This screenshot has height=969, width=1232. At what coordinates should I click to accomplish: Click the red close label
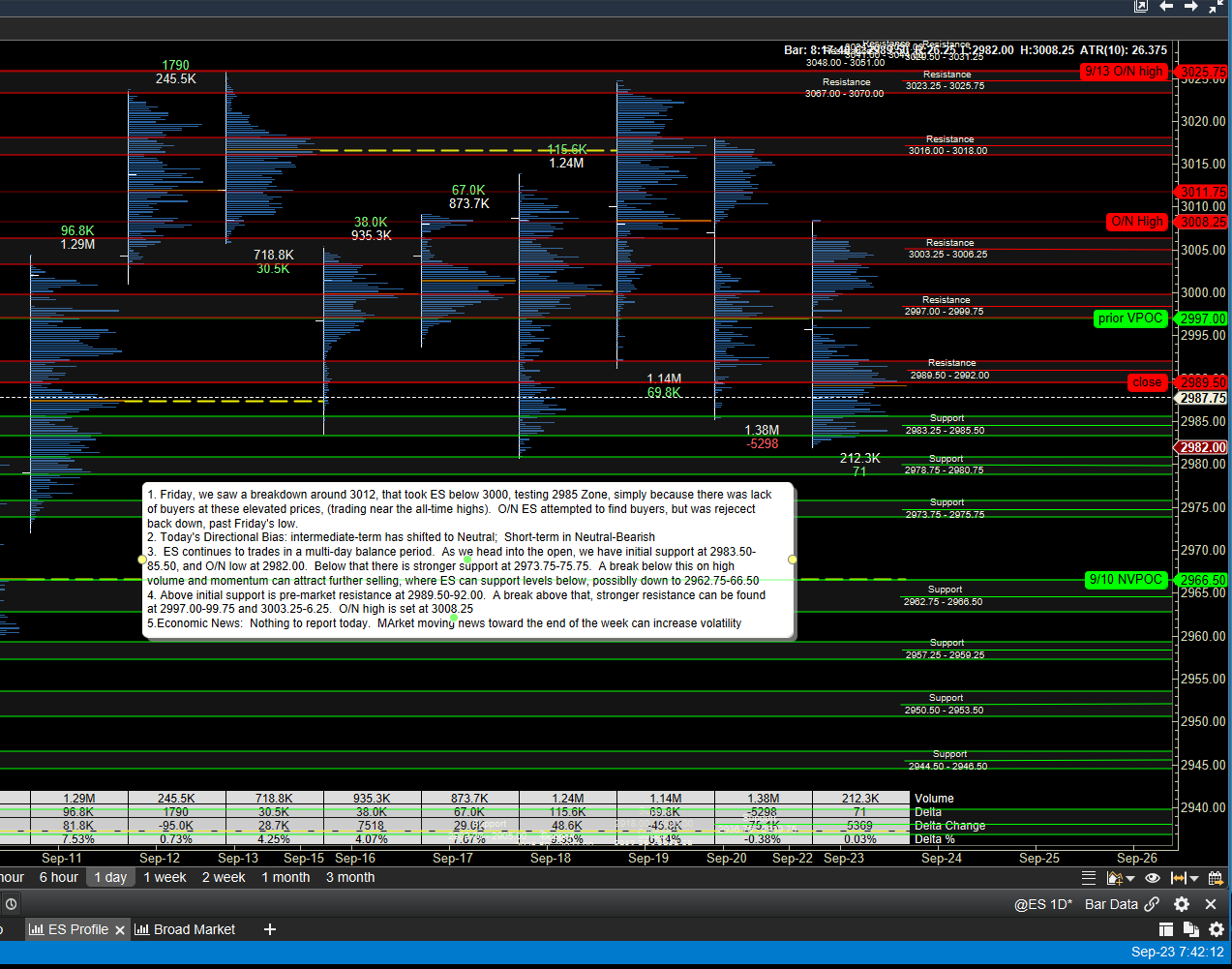(x=1147, y=382)
